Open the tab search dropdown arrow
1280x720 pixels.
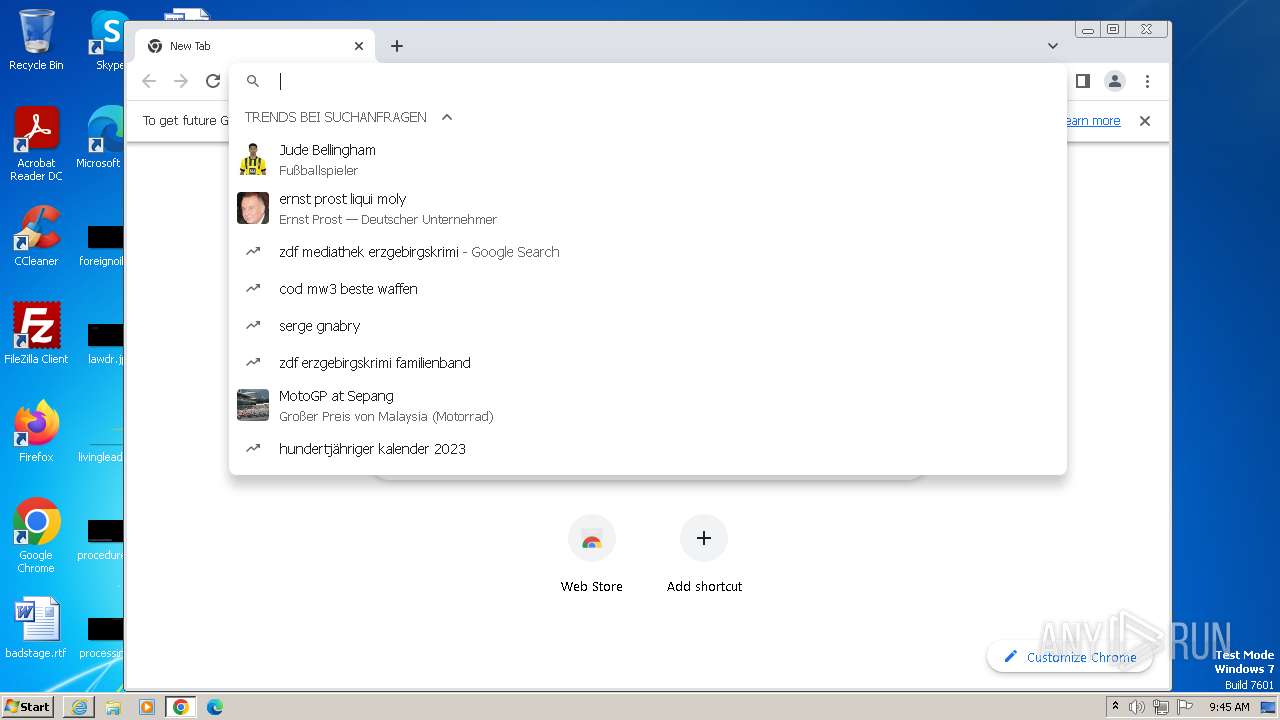(x=1053, y=46)
